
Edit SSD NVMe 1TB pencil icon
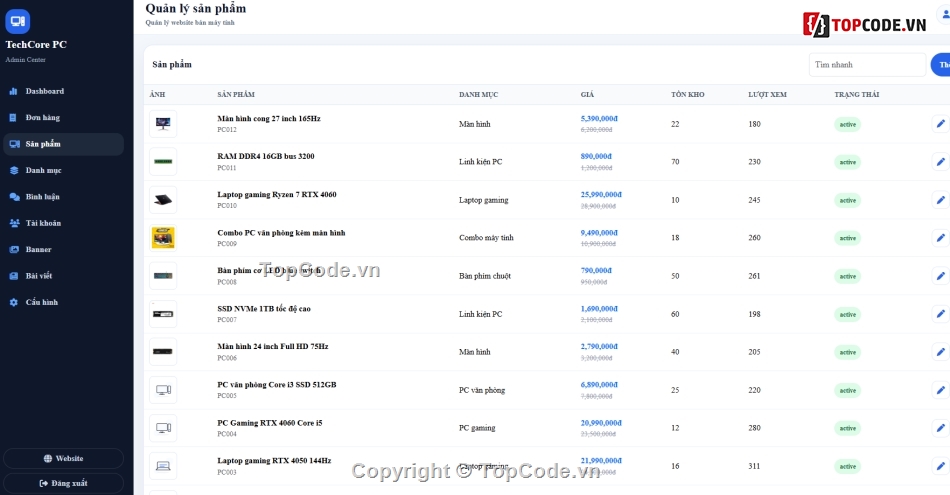click(940, 314)
